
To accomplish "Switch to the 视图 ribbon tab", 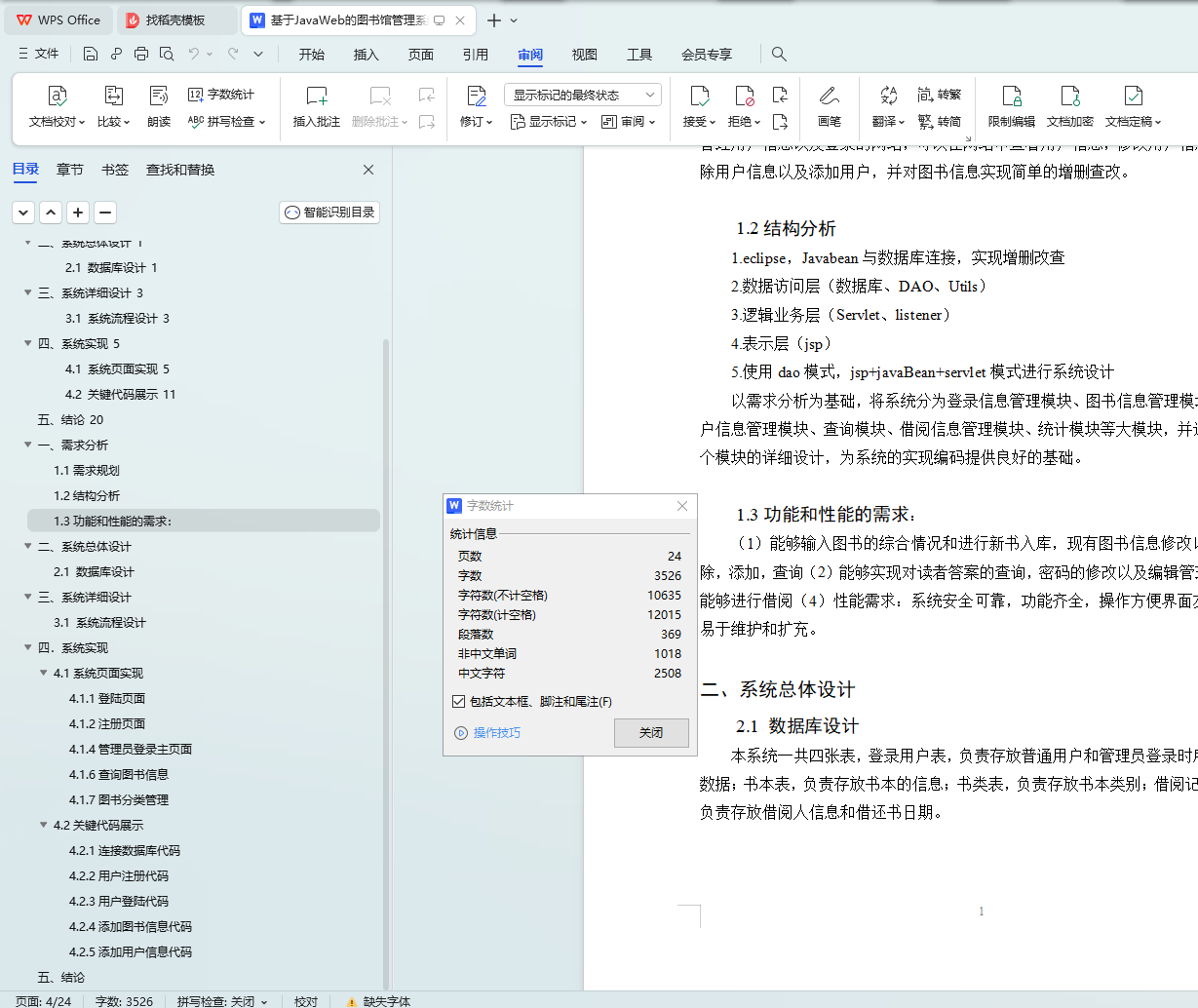I will point(585,55).
